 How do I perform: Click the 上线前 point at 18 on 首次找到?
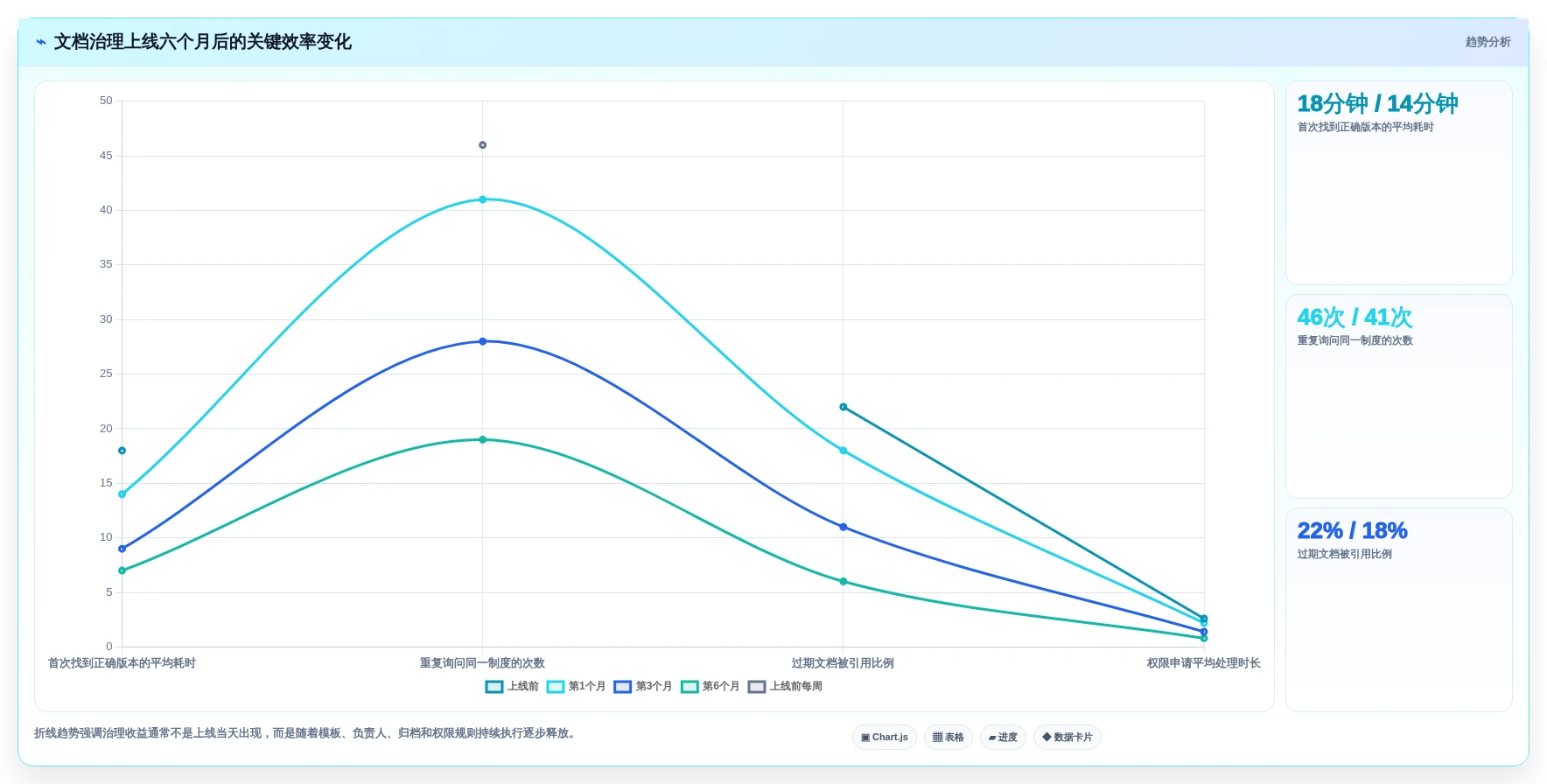pos(122,451)
